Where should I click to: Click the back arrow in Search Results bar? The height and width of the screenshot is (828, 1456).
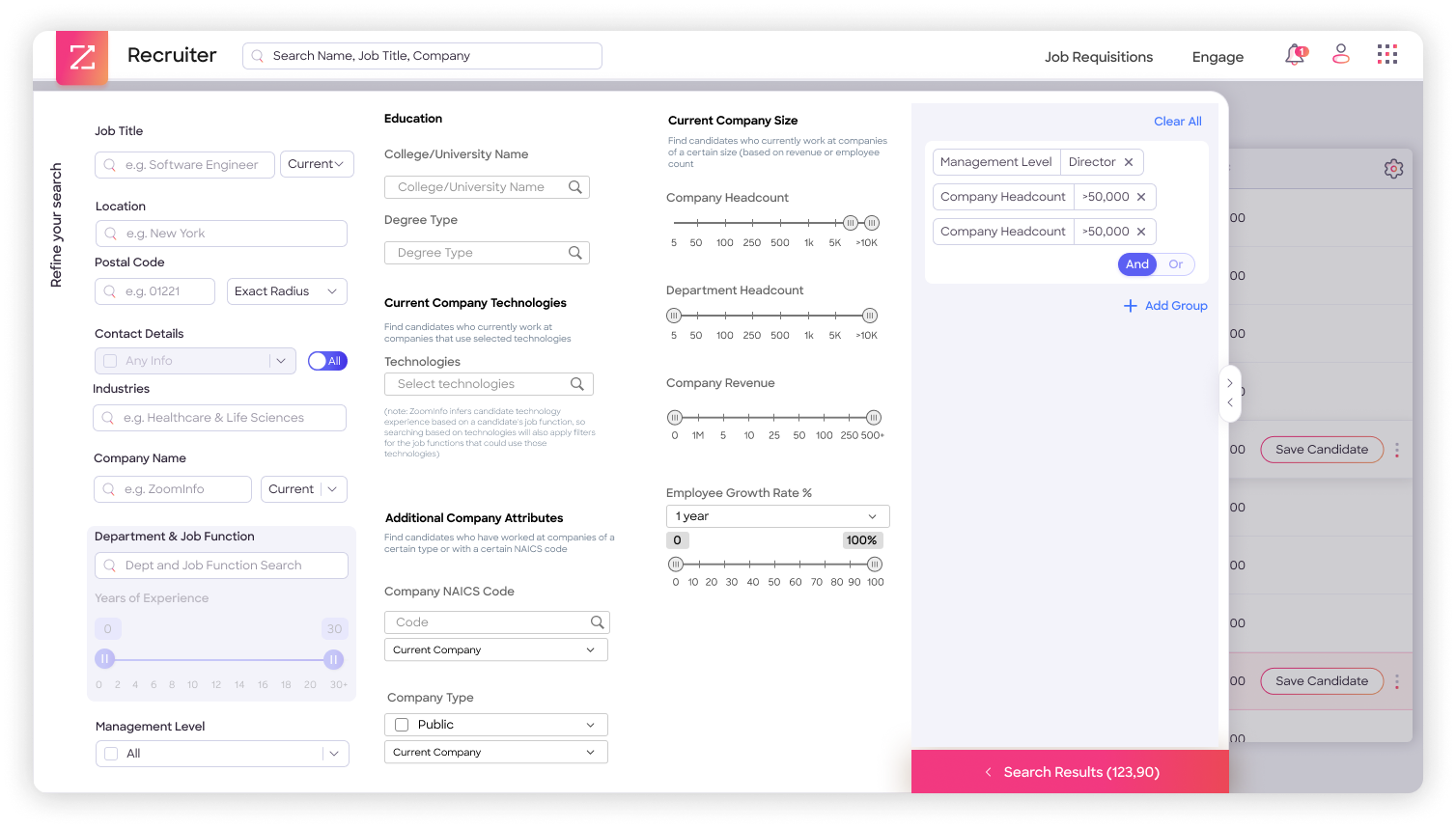coord(988,772)
